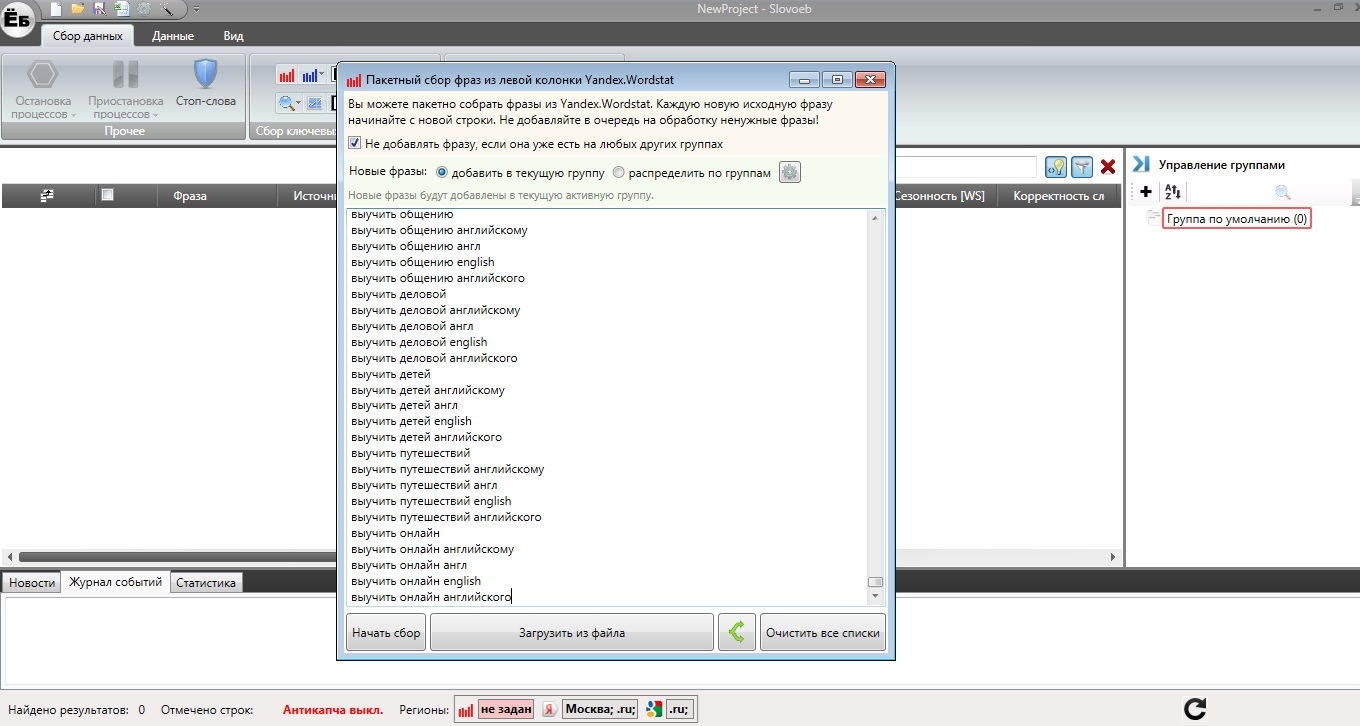Switch to the Сбор данных ribbon tab
Viewport: 1360px width, 726px height.
[x=87, y=36]
